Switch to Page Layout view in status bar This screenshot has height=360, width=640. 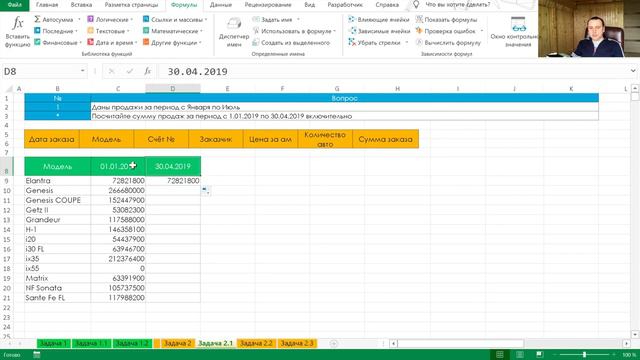(x=520, y=355)
